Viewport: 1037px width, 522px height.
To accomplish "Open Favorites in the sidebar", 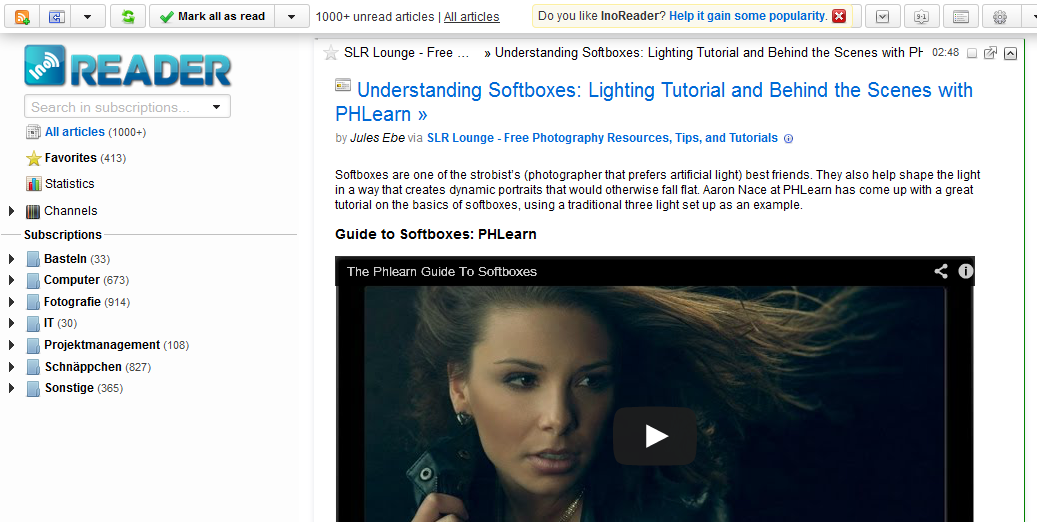I will tap(71, 157).
